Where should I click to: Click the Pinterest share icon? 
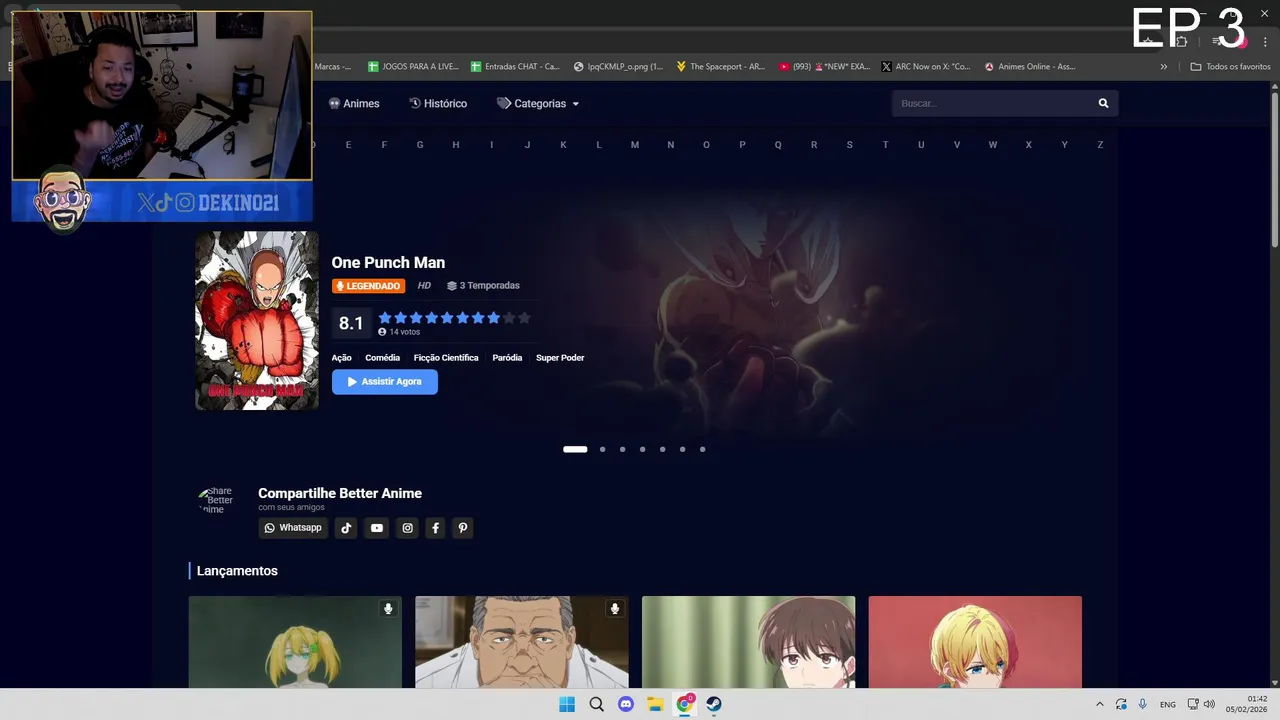462,528
